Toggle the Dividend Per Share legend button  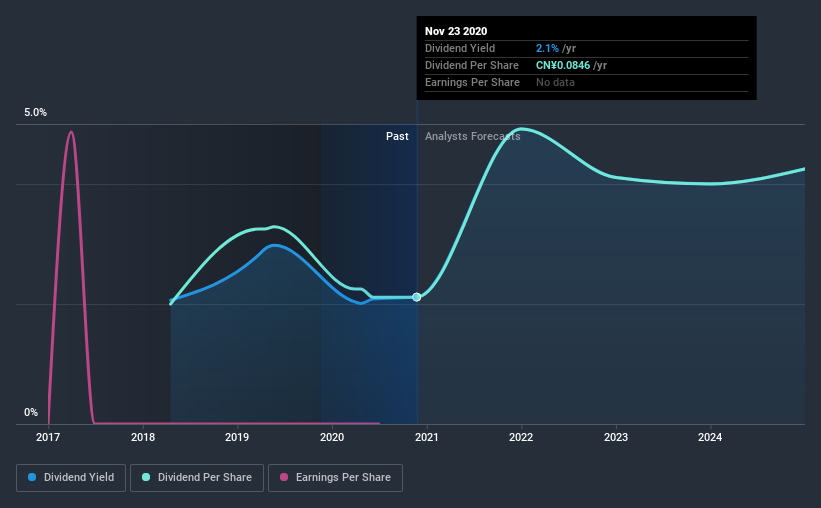(197, 478)
